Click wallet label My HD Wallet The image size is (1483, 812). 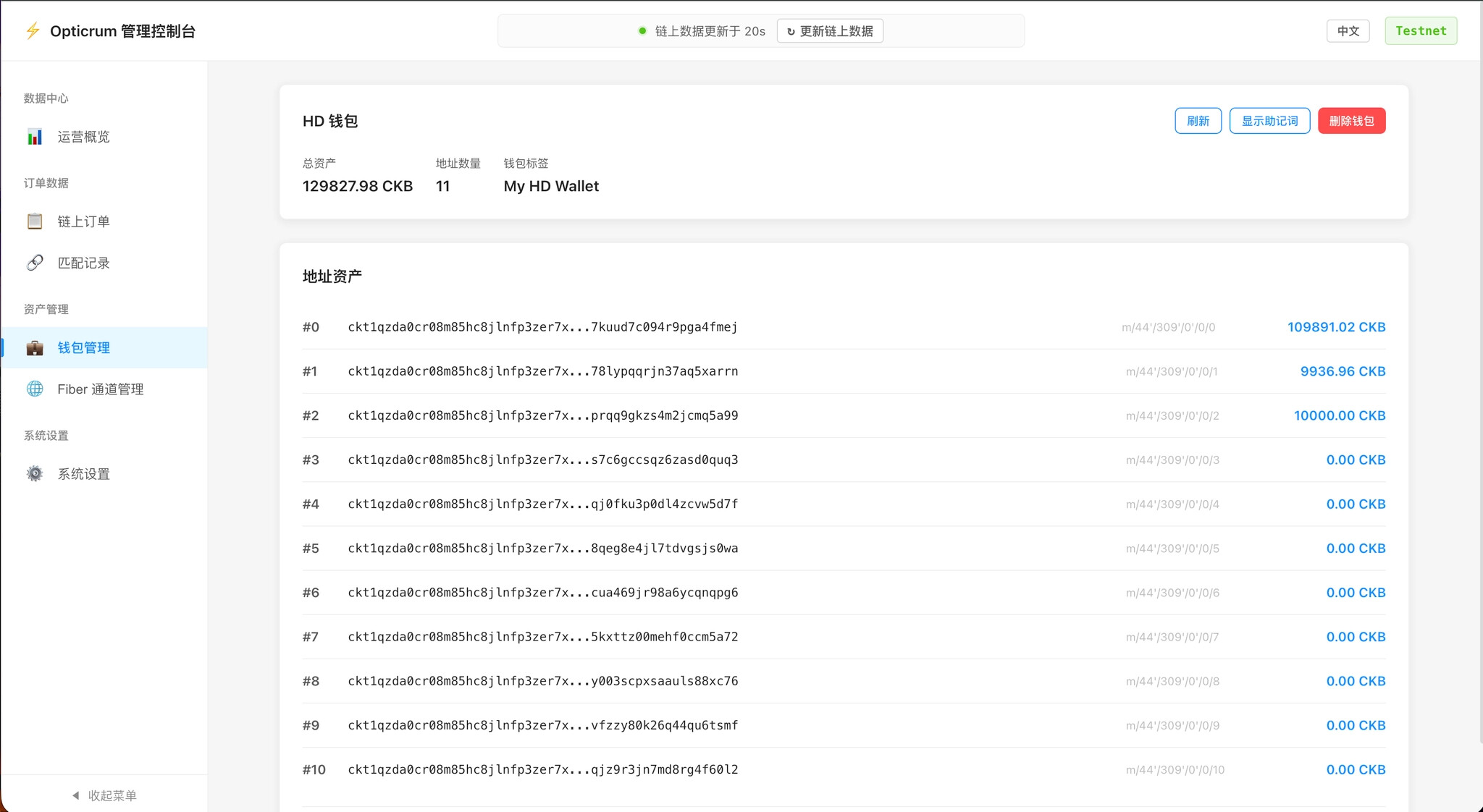551,186
